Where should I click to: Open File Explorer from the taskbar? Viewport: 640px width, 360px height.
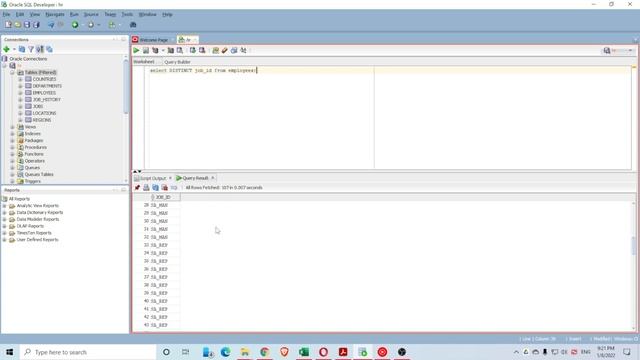click(245, 352)
